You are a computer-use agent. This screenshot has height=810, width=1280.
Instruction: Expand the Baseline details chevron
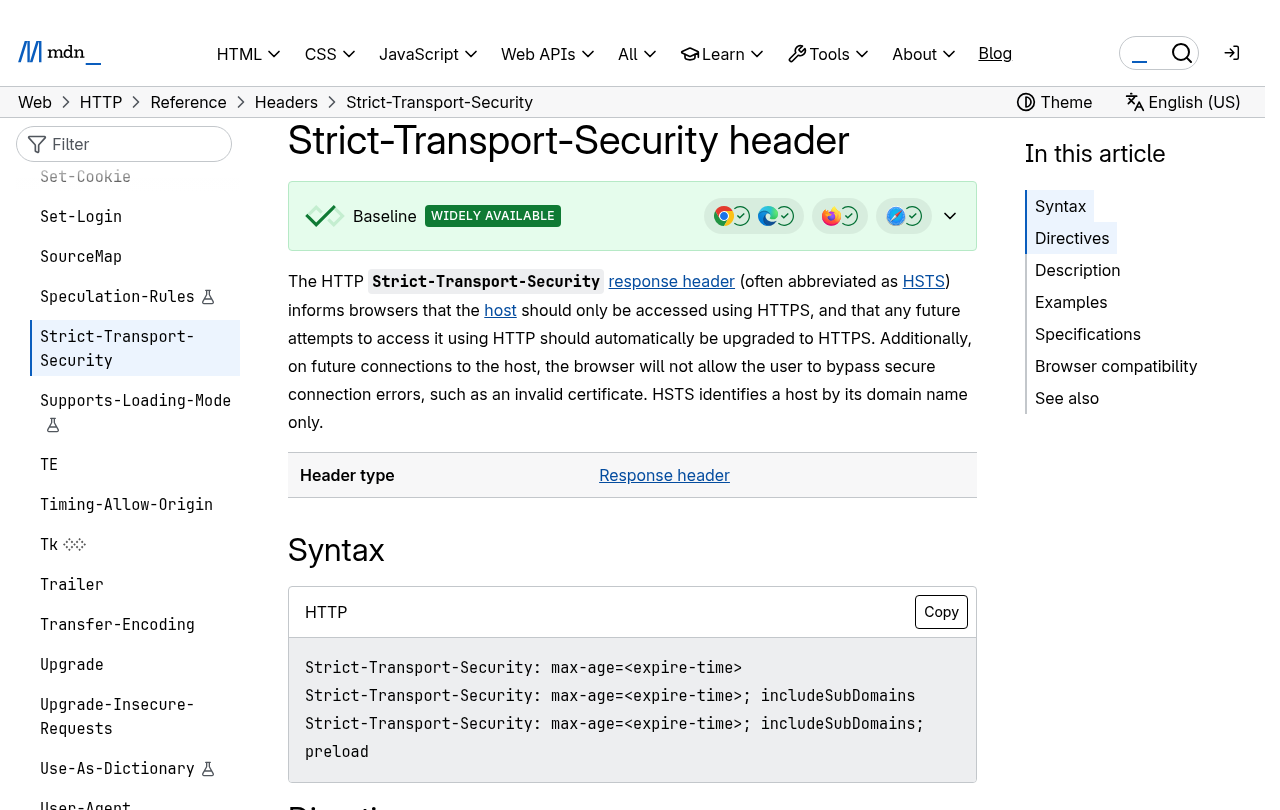pyautogui.click(x=950, y=216)
